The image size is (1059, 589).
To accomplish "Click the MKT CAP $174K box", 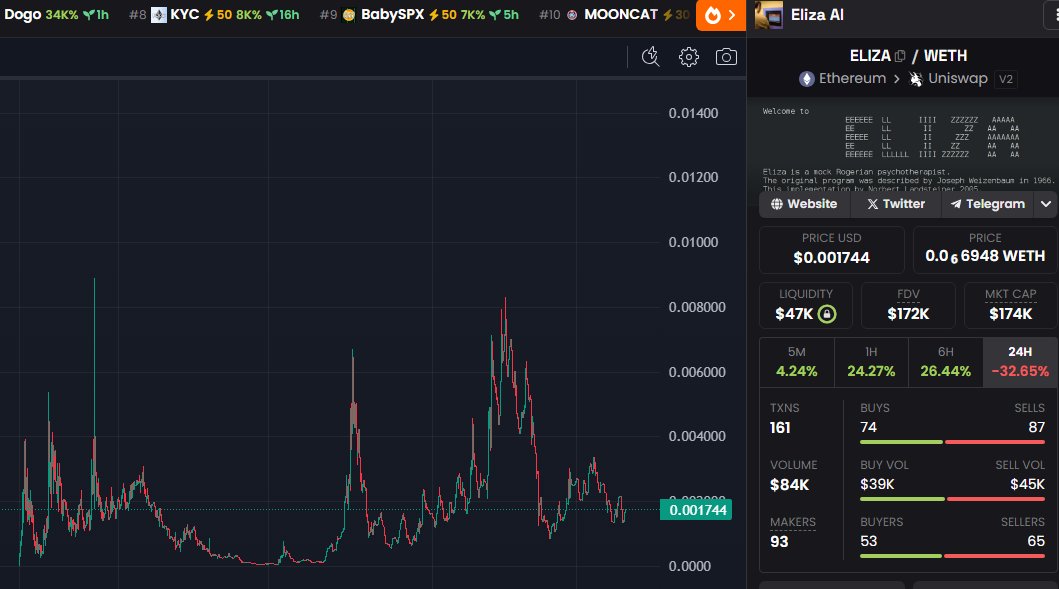I will 1010,305.
